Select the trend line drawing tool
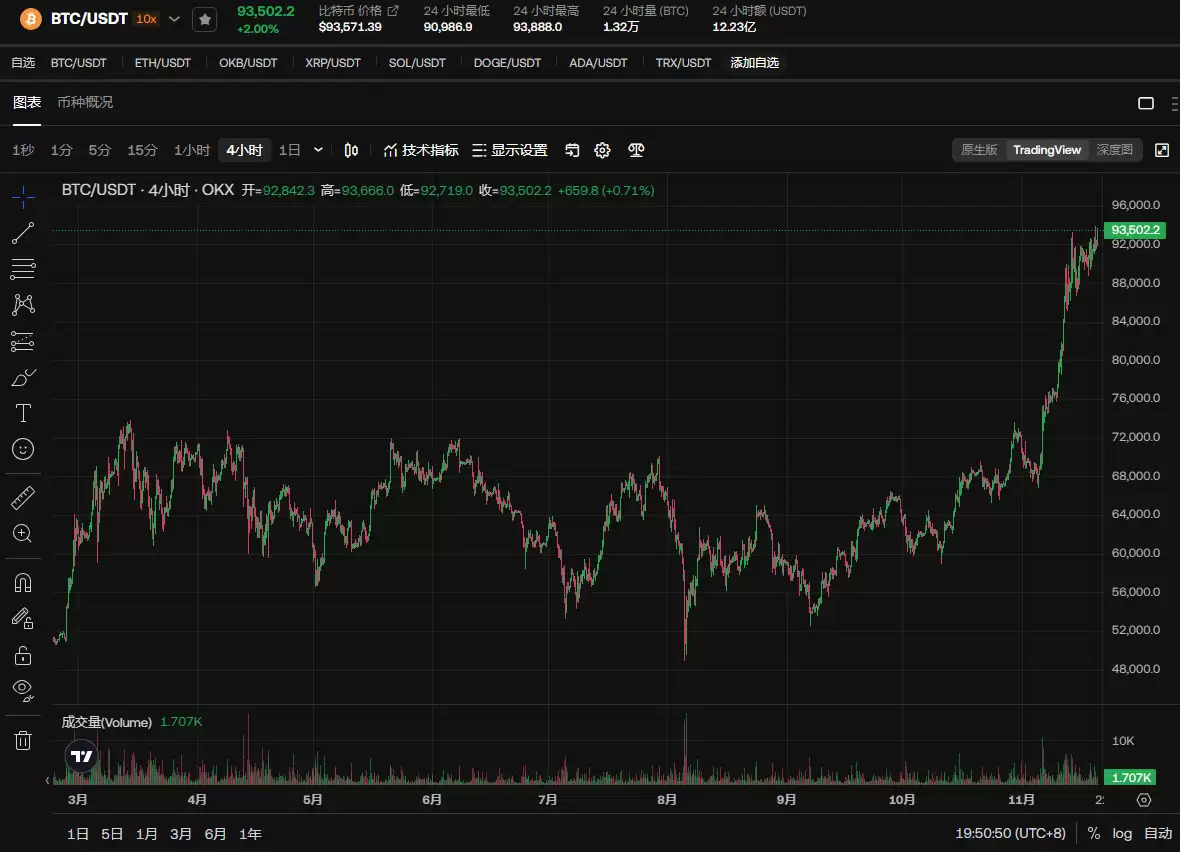The width and height of the screenshot is (1180, 852). 23,233
